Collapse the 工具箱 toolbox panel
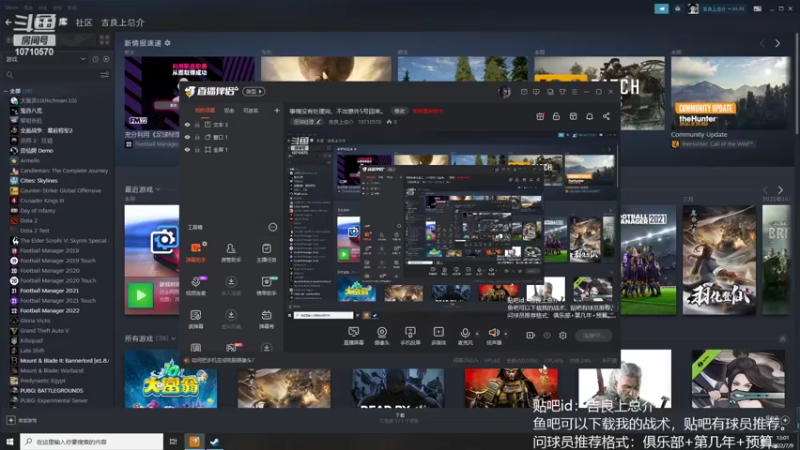The image size is (800, 450). (x=272, y=227)
